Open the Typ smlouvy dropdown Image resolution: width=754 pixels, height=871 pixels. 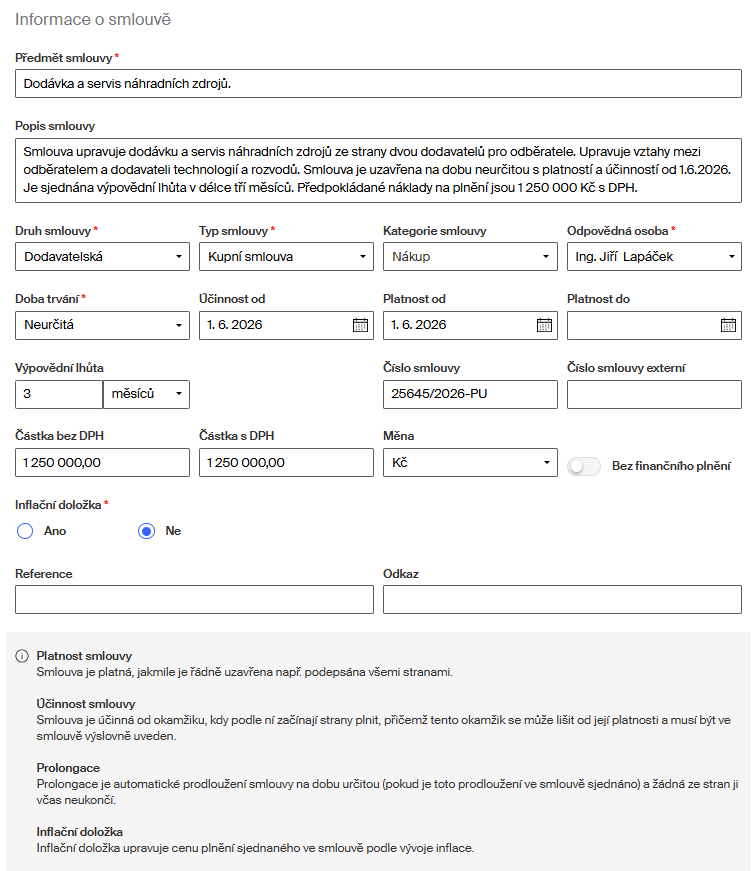click(x=286, y=257)
